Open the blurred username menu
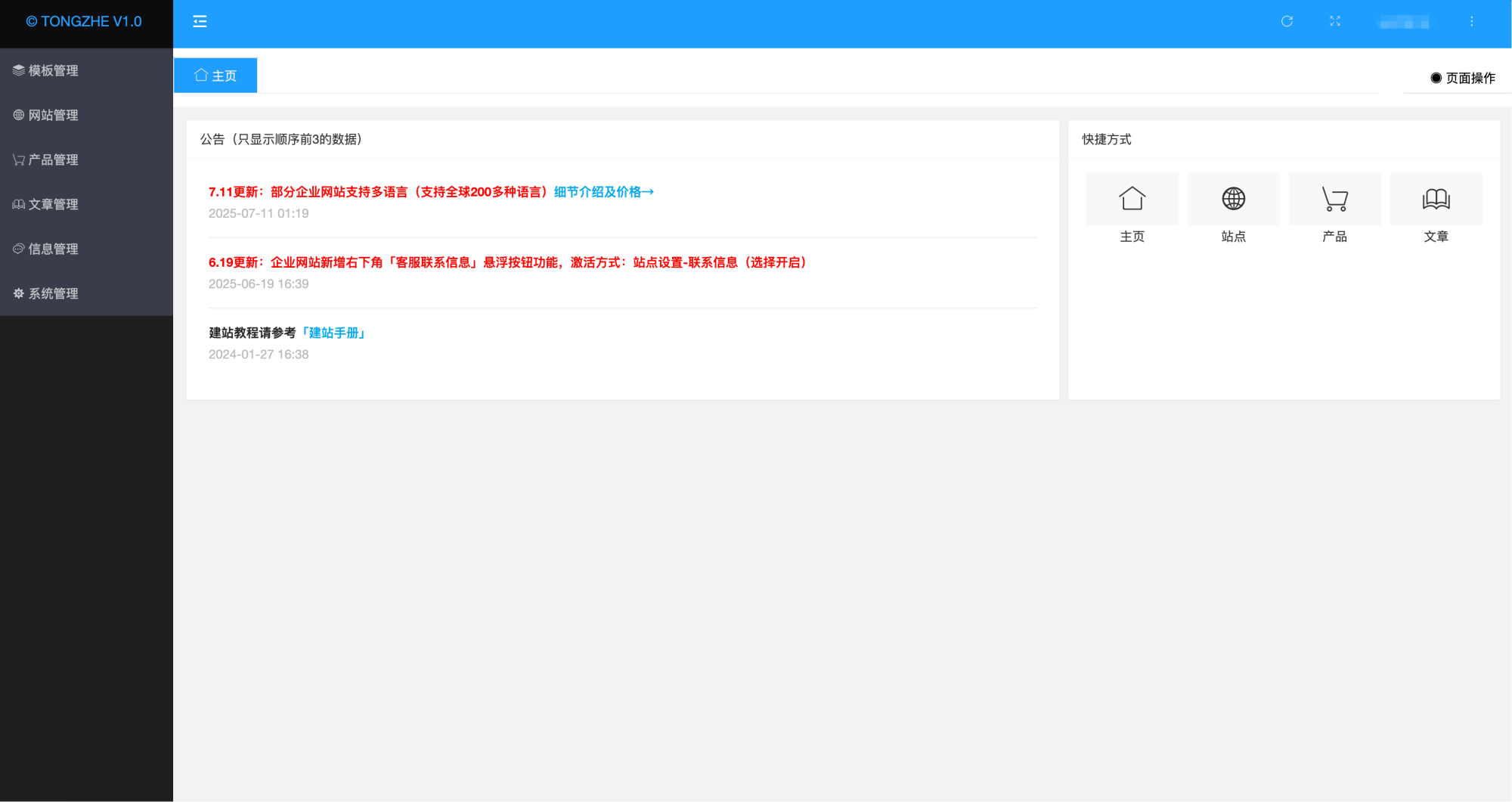The width and height of the screenshot is (1512, 802). point(1403,22)
